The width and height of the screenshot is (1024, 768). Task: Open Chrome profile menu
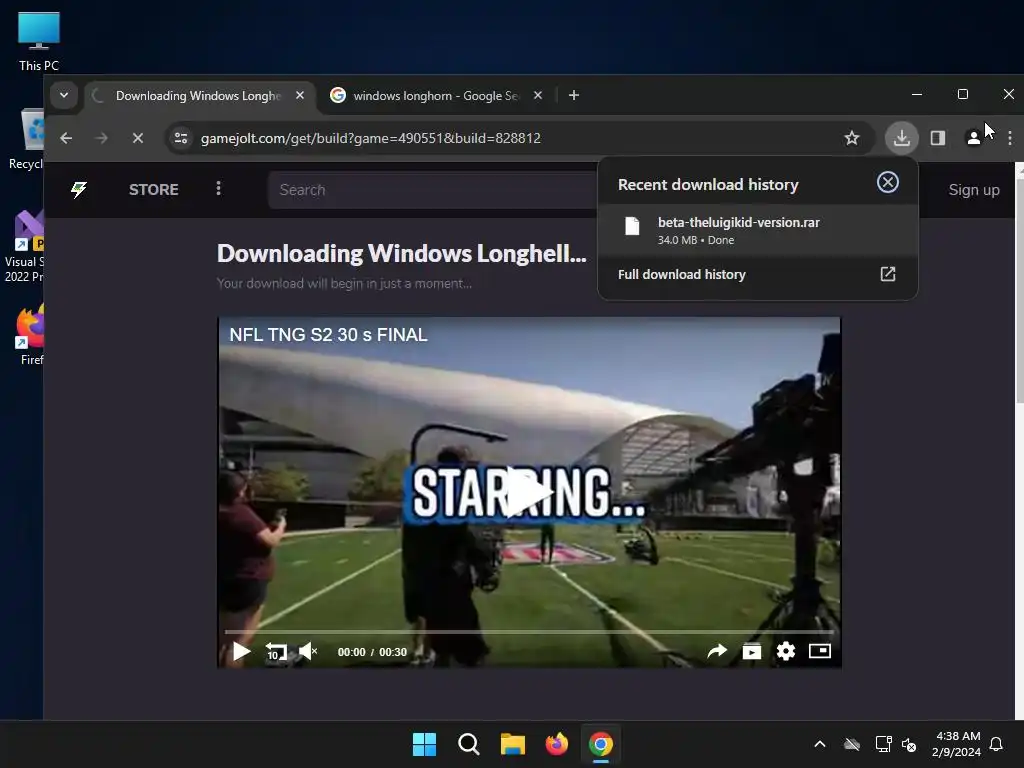tap(973, 138)
